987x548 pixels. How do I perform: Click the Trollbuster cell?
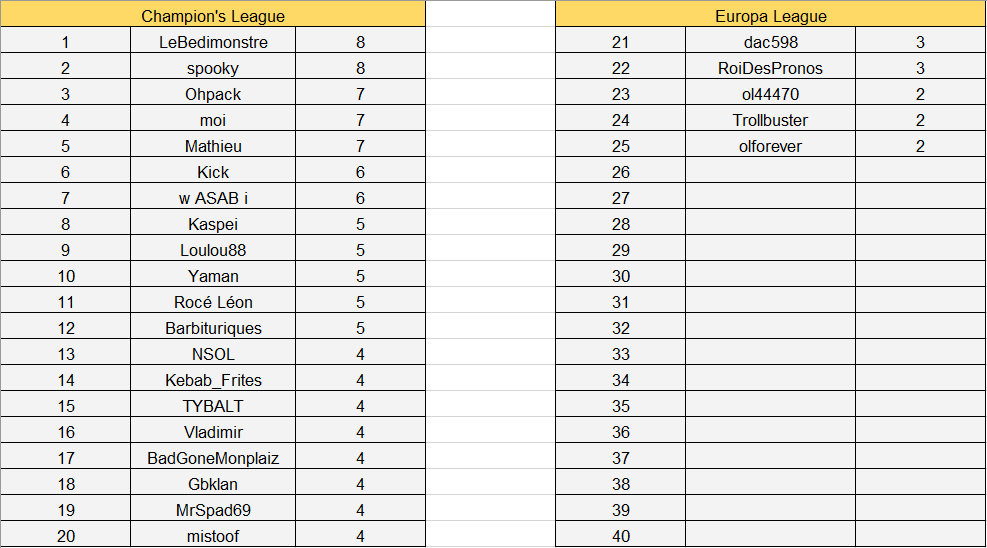point(770,120)
